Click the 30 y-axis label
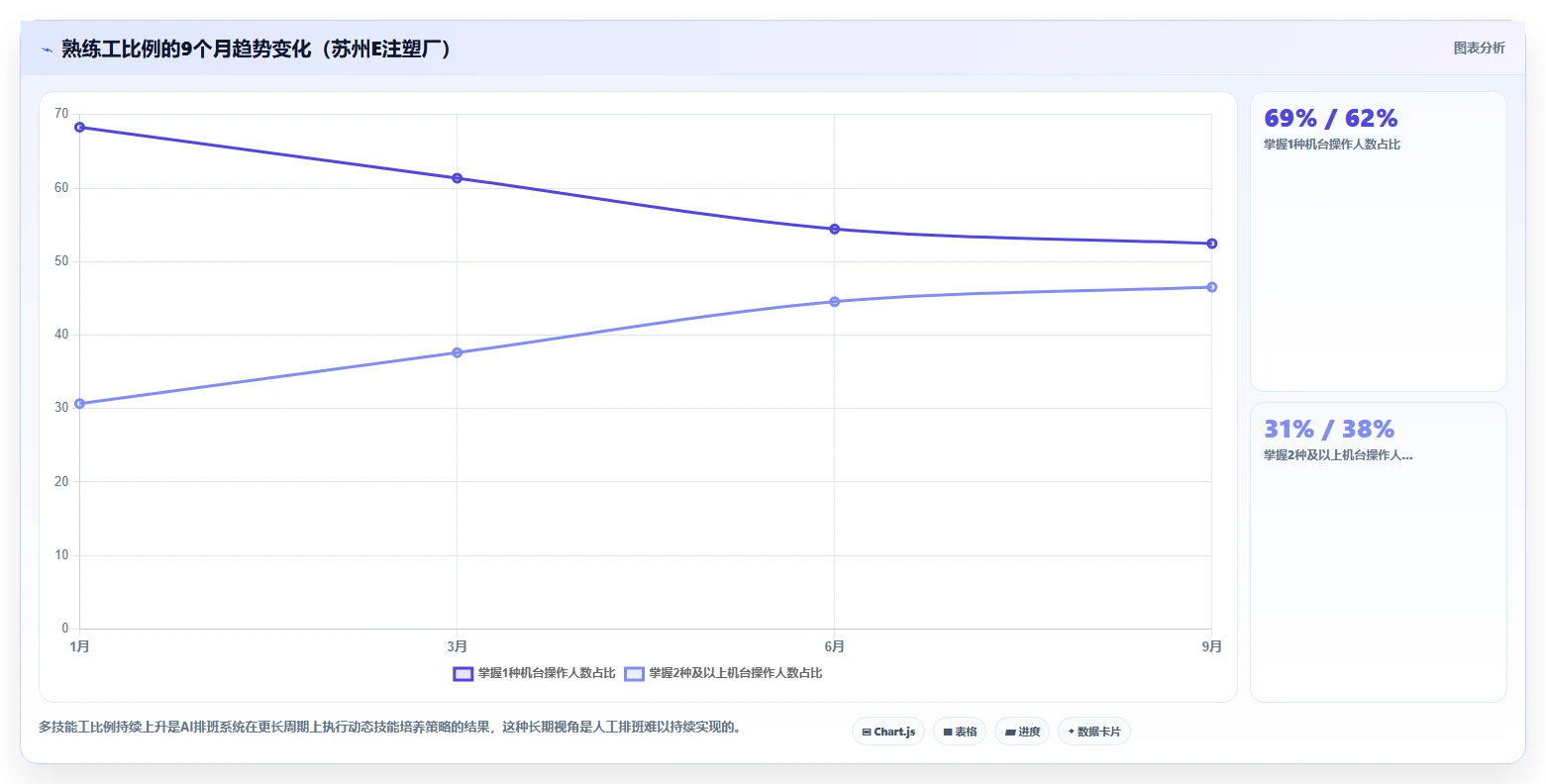 [61, 408]
